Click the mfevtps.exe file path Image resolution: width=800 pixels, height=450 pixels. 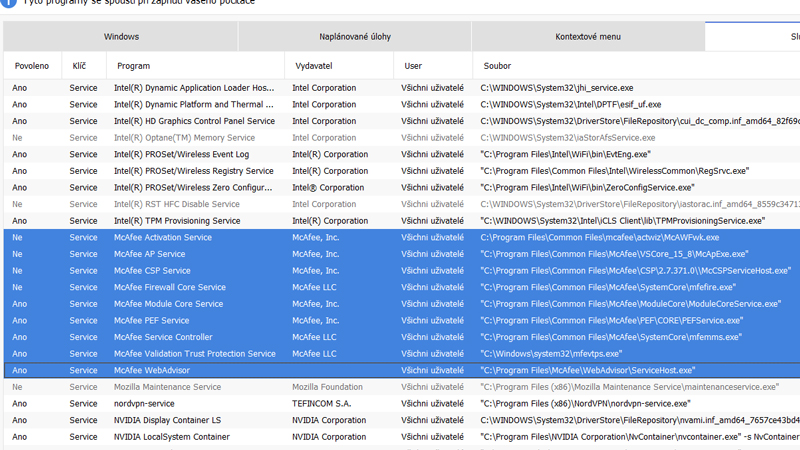tap(551, 354)
